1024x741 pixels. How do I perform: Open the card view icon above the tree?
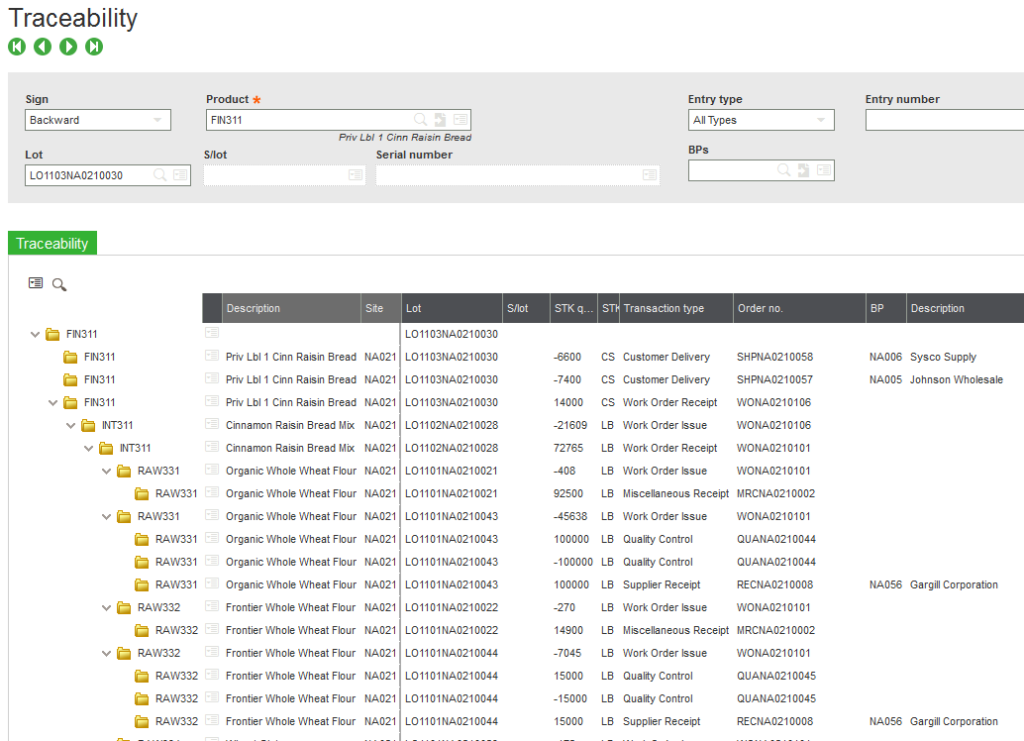click(36, 284)
